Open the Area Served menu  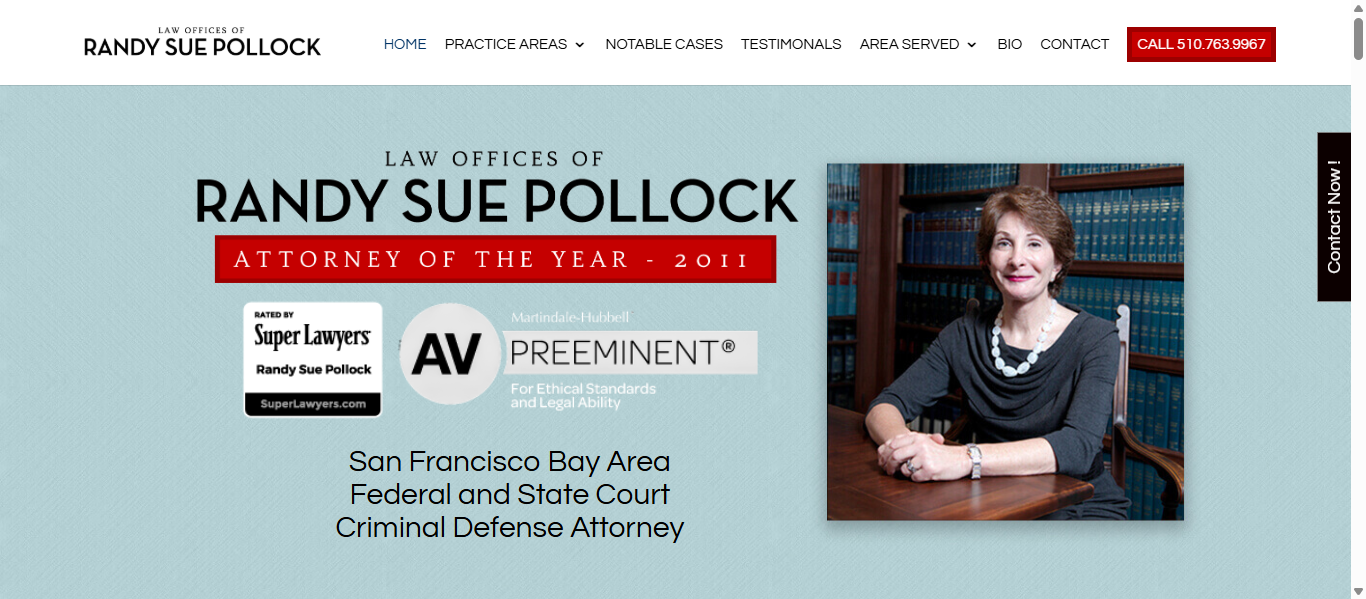click(x=909, y=44)
